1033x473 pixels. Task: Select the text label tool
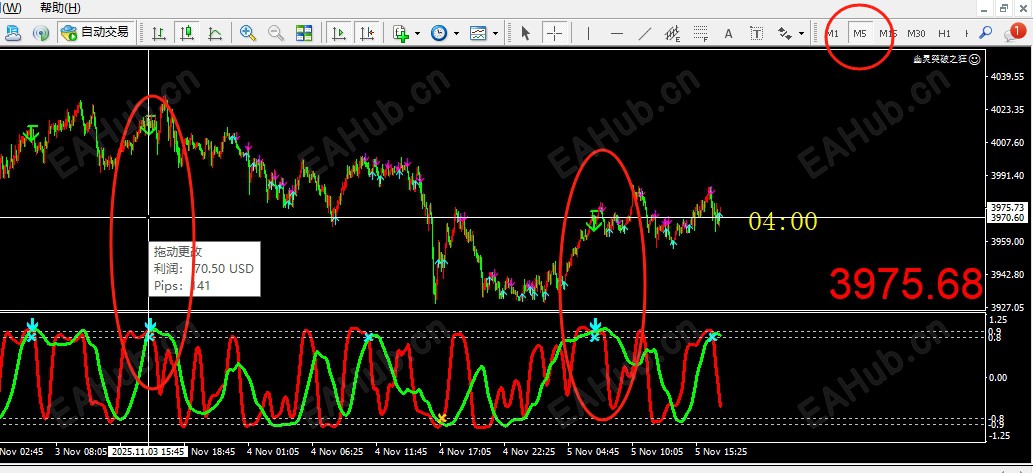point(757,33)
